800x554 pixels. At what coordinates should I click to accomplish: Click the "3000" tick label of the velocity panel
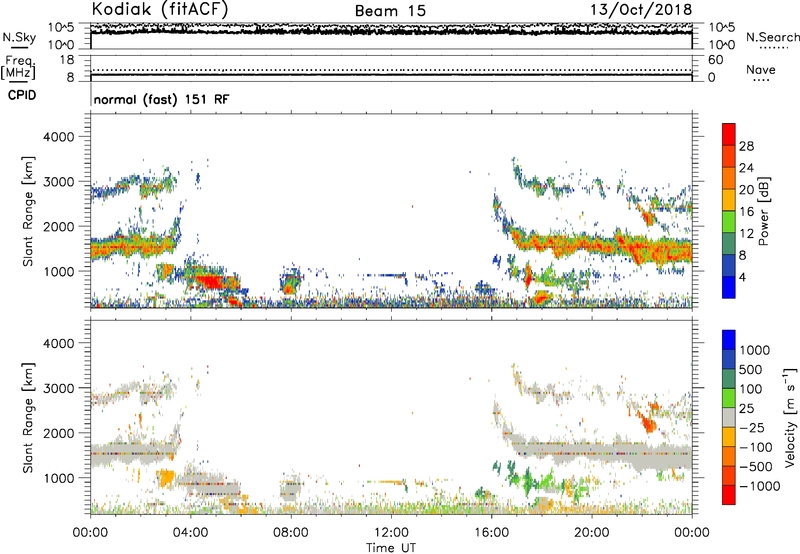[x=58, y=388]
